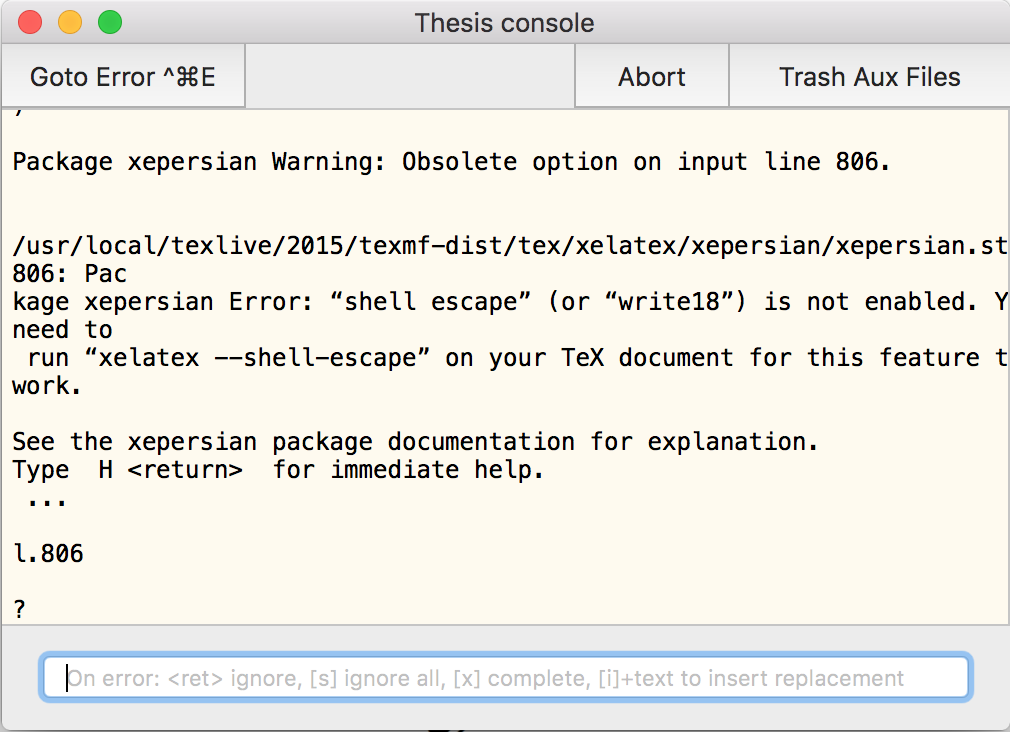Click empty toolbar area beside Goto Error
1010x732 pixels.
(410, 77)
